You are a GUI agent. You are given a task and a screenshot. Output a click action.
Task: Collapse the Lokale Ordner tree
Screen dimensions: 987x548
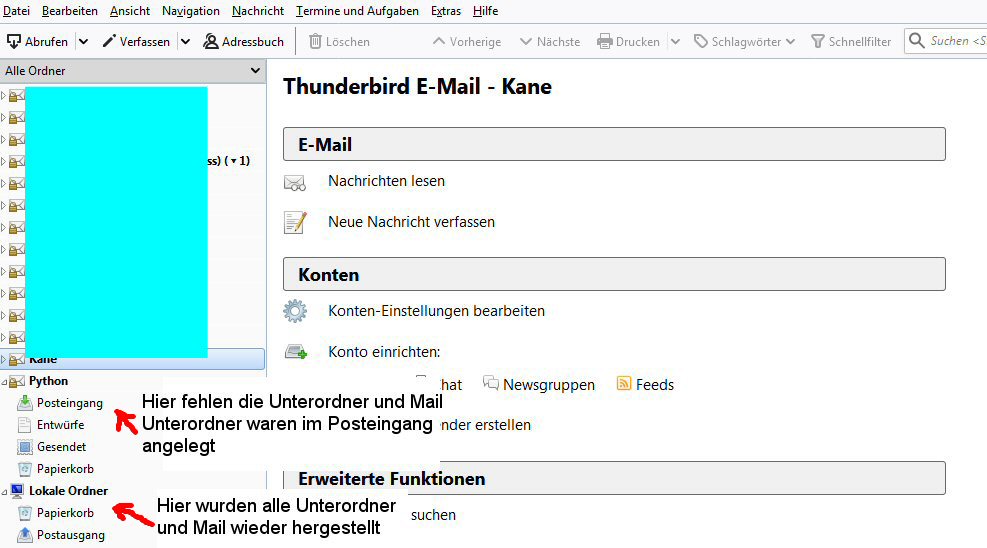click(4, 492)
